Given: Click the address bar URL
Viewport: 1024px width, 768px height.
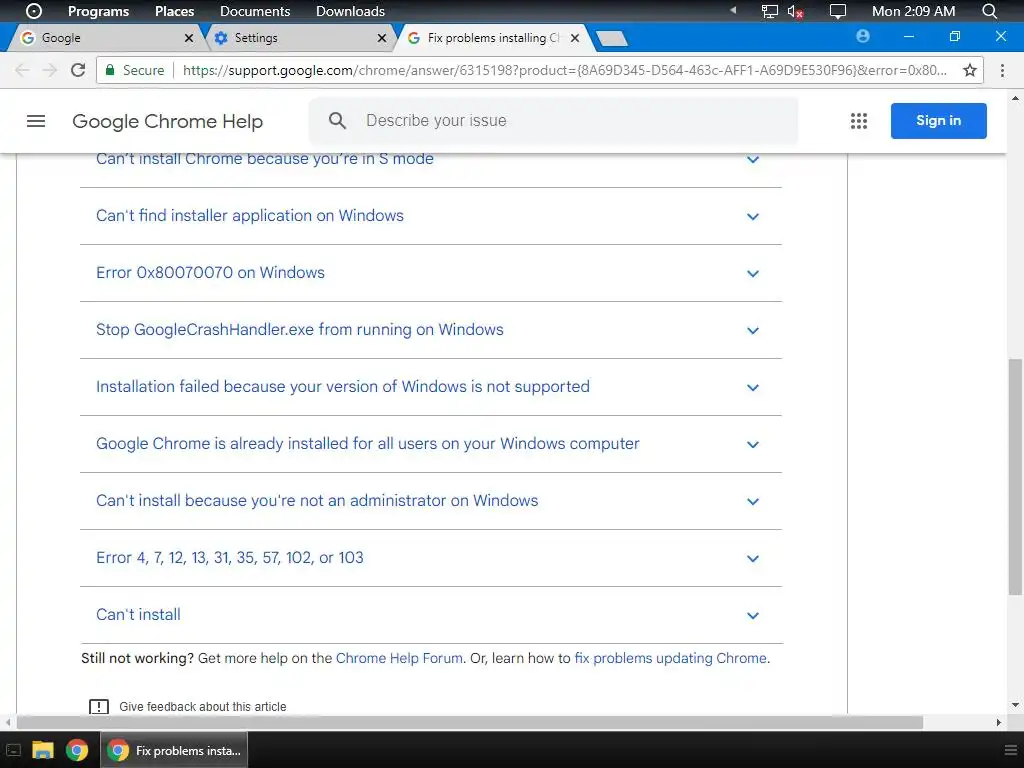Looking at the screenshot, I should pyautogui.click(x=565, y=70).
